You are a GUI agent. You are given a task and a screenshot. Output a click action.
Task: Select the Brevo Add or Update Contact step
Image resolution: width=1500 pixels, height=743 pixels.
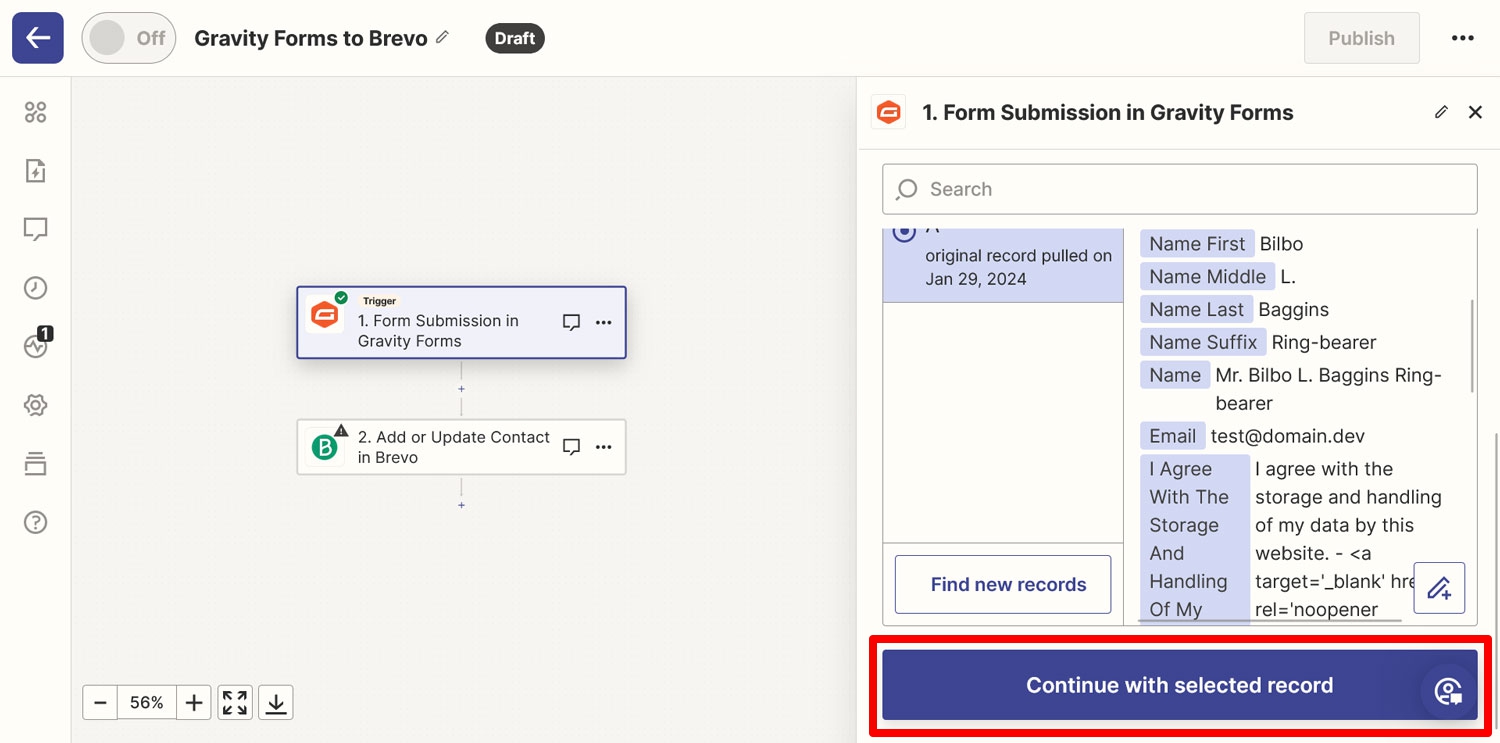[461, 447]
